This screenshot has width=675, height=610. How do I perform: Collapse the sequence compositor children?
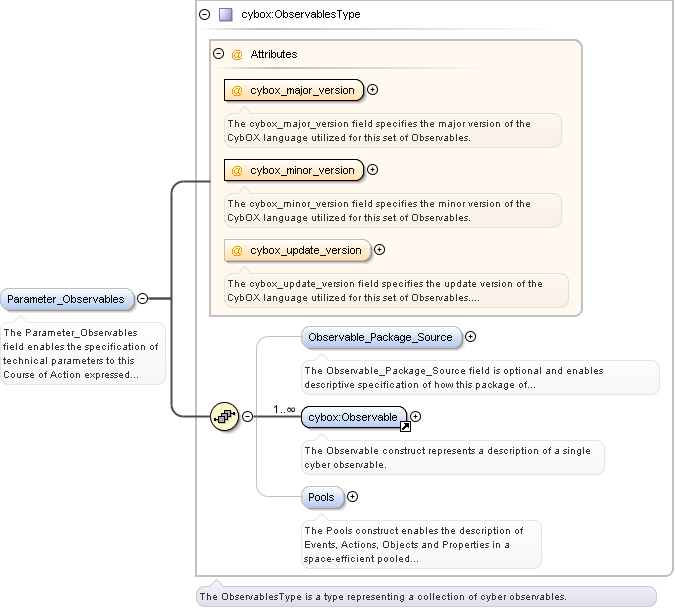coord(247,416)
